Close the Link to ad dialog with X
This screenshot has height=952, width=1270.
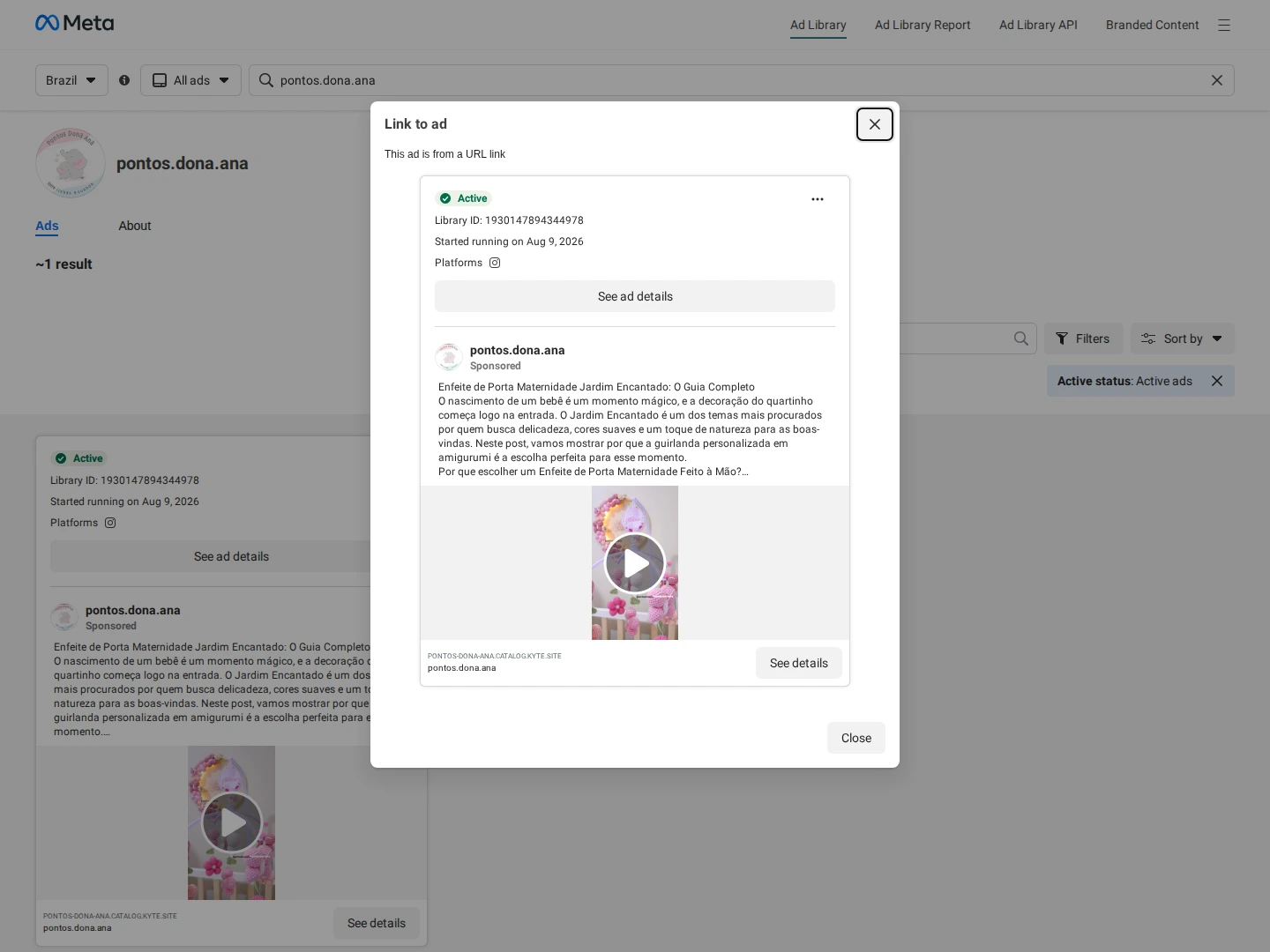[x=875, y=124]
